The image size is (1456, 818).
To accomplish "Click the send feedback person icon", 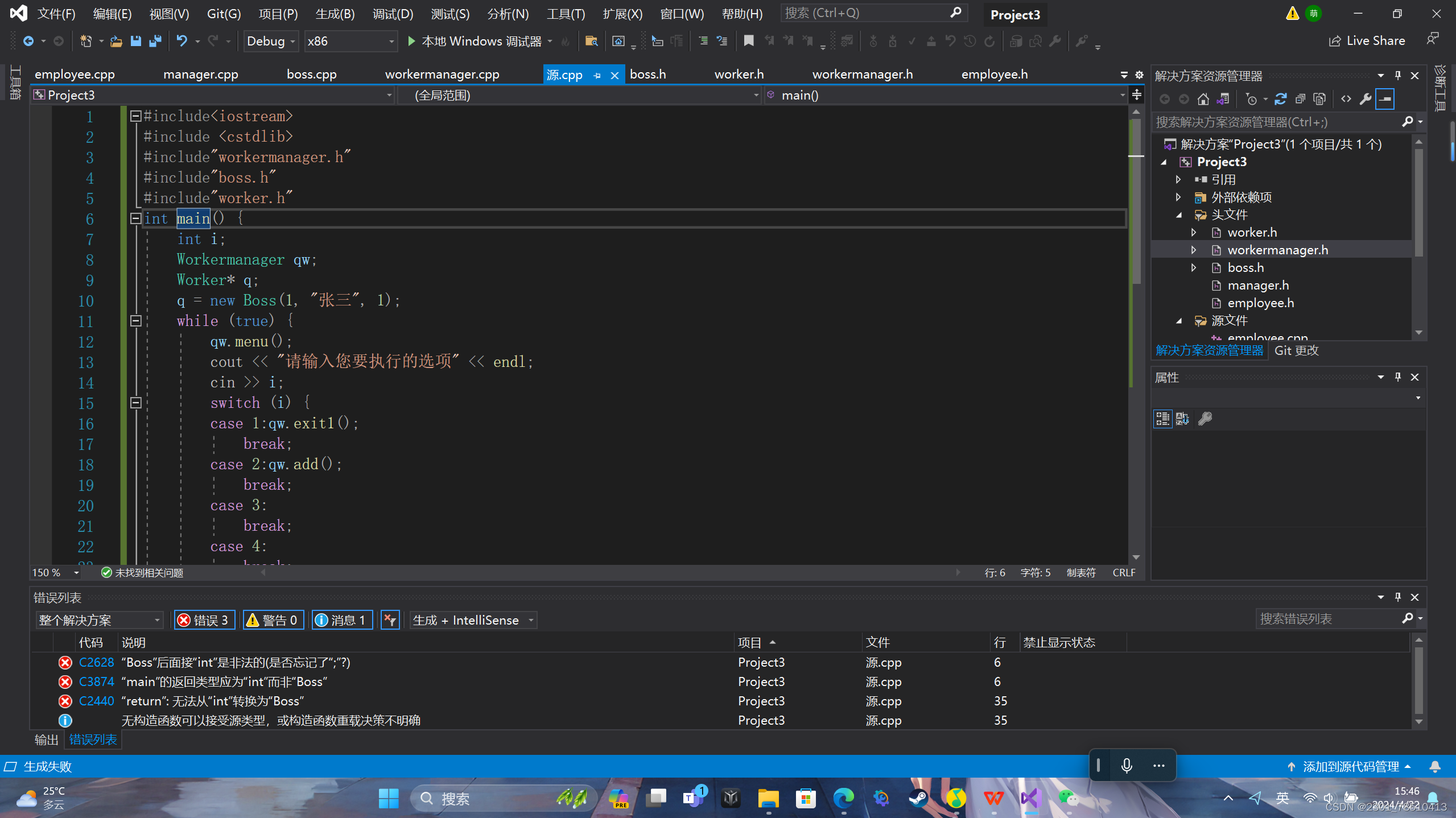I will [x=1432, y=40].
